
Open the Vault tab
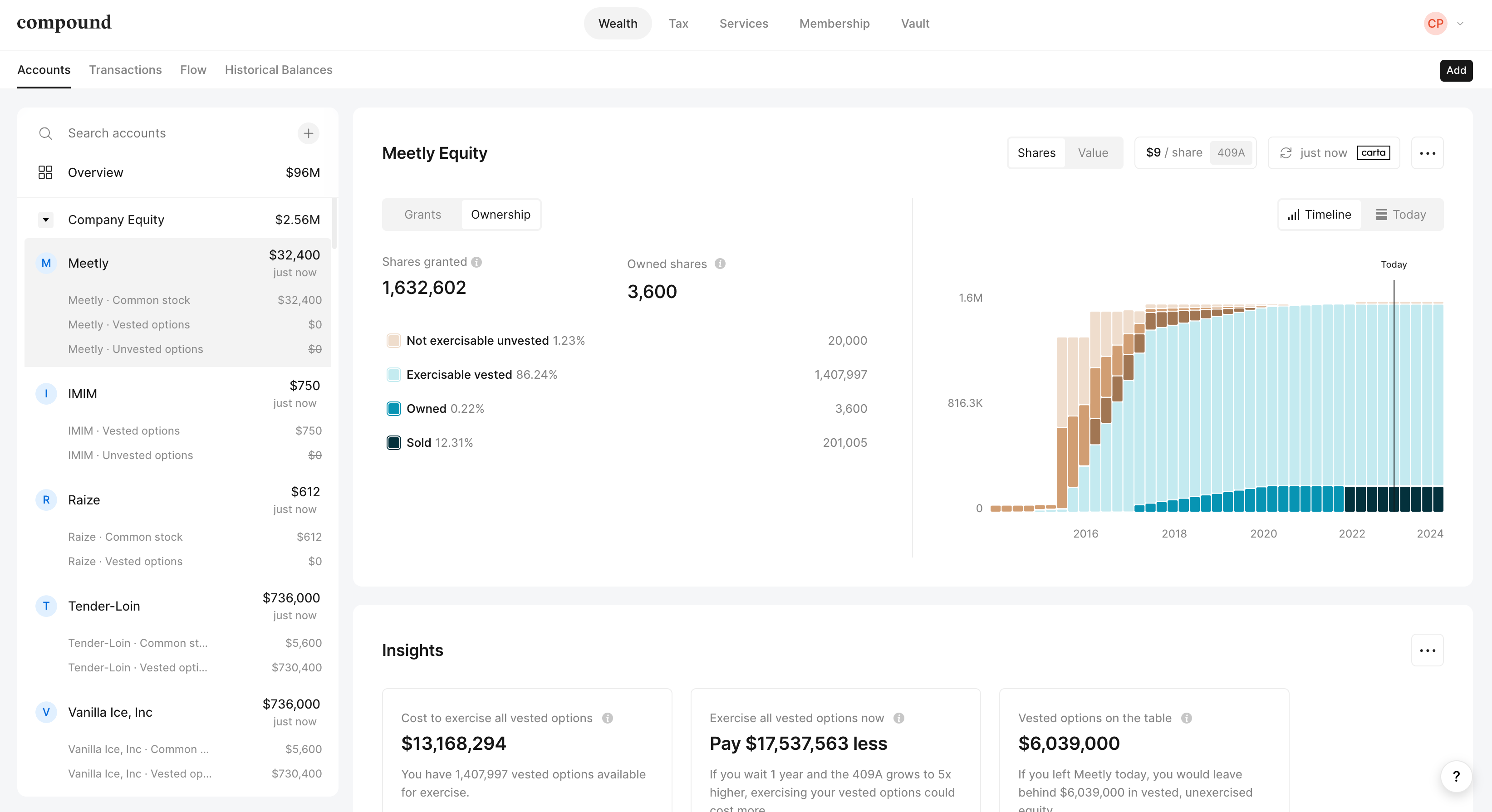(x=915, y=24)
